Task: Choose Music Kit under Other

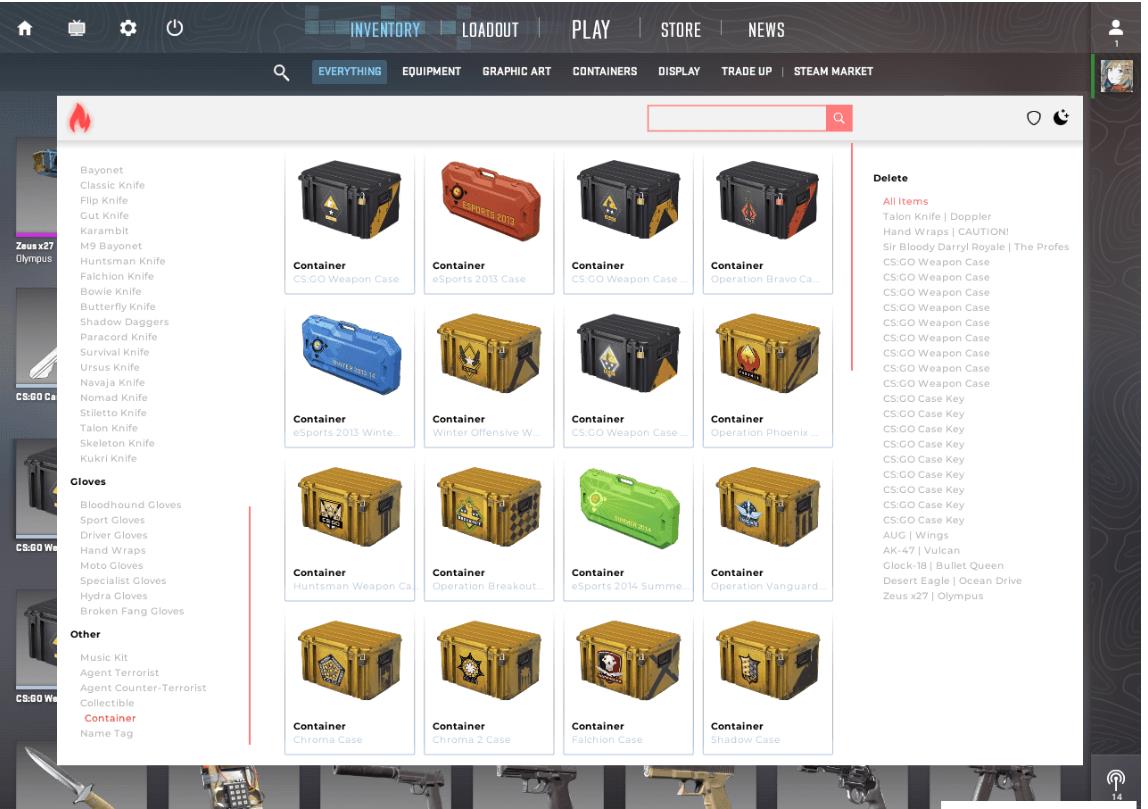Action: (x=104, y=657)
